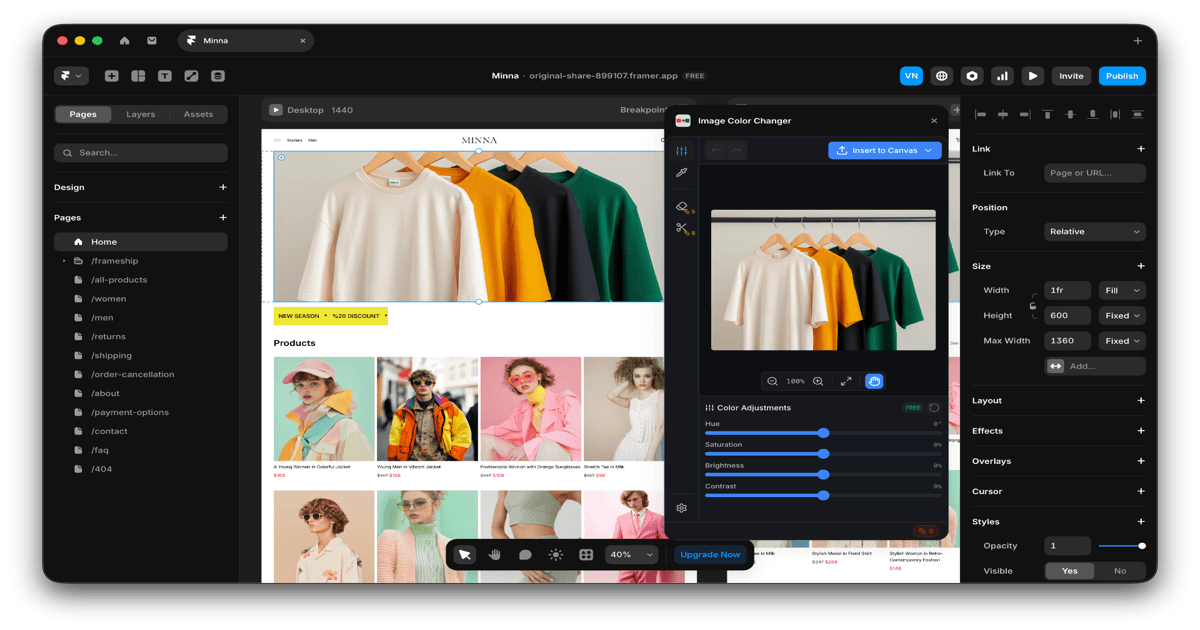Click the Saturation slider handle
The width and height of the screenshot is (1200, 630).
(x=824, y=453)
